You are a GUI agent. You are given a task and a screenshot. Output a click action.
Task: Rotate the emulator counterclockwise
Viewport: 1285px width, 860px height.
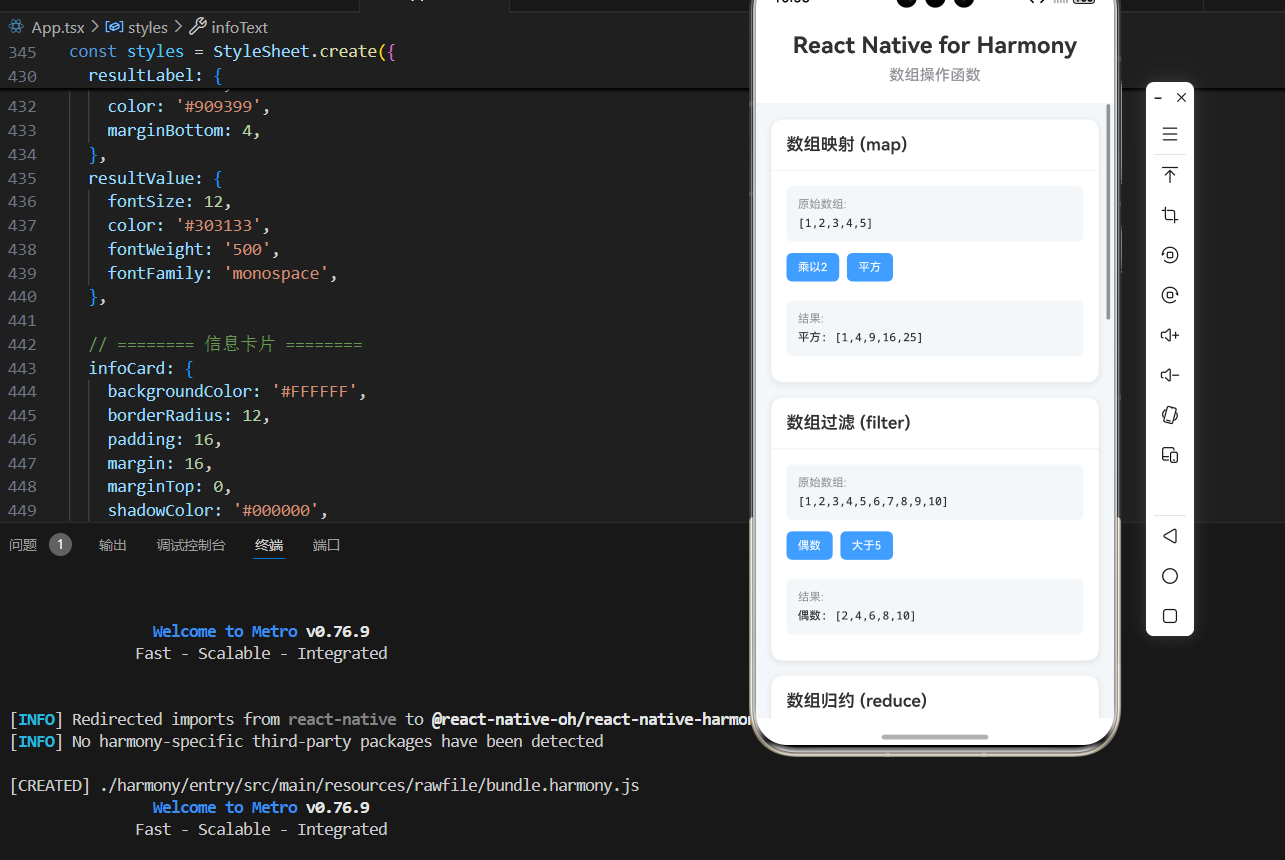tap(1170, 255)
